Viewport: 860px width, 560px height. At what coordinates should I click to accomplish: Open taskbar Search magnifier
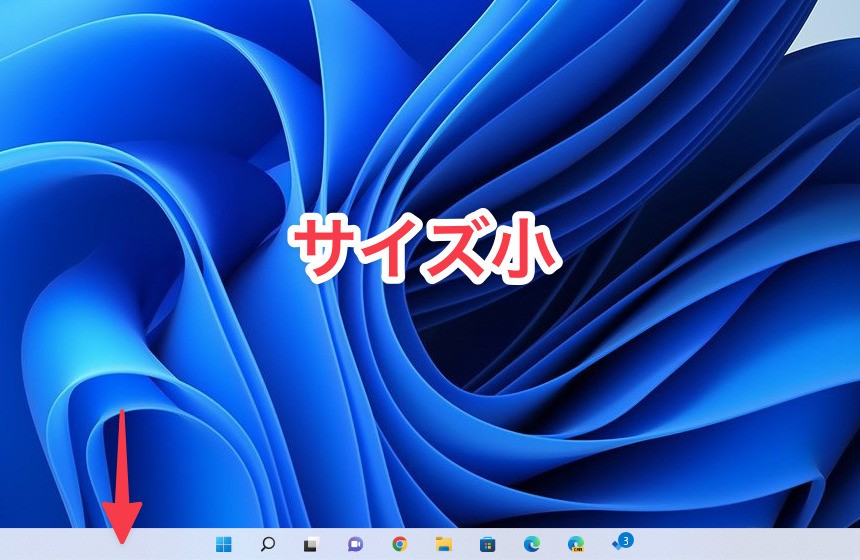tap(268, 544)
